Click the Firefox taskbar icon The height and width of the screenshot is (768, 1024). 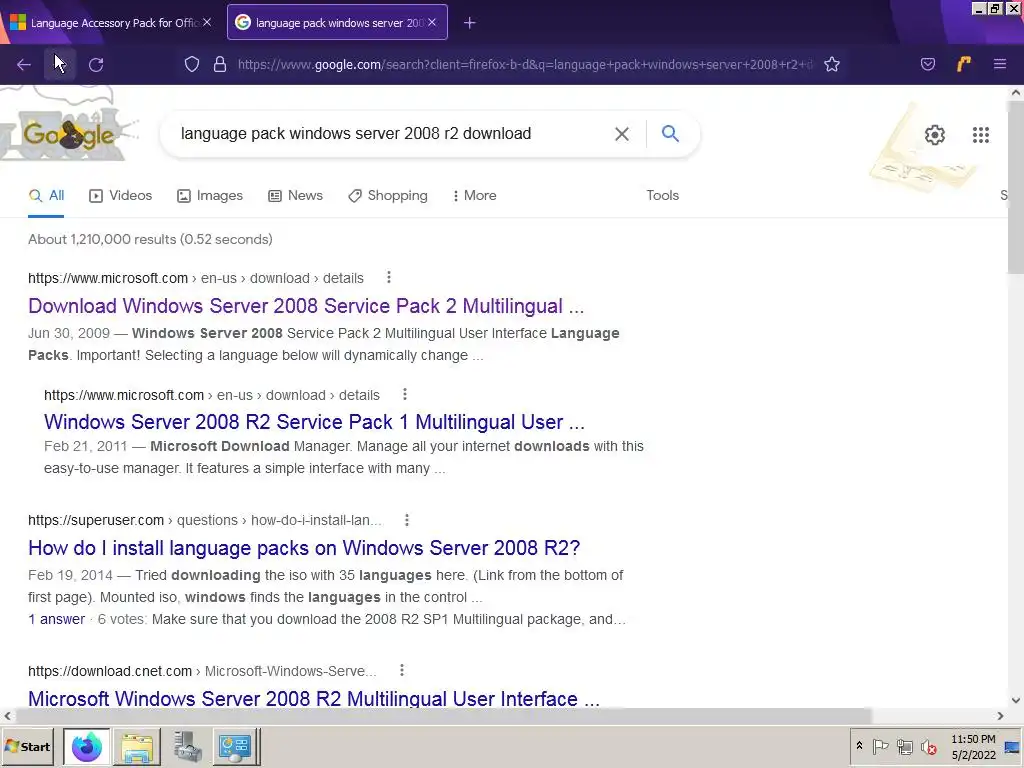[86, 746]
